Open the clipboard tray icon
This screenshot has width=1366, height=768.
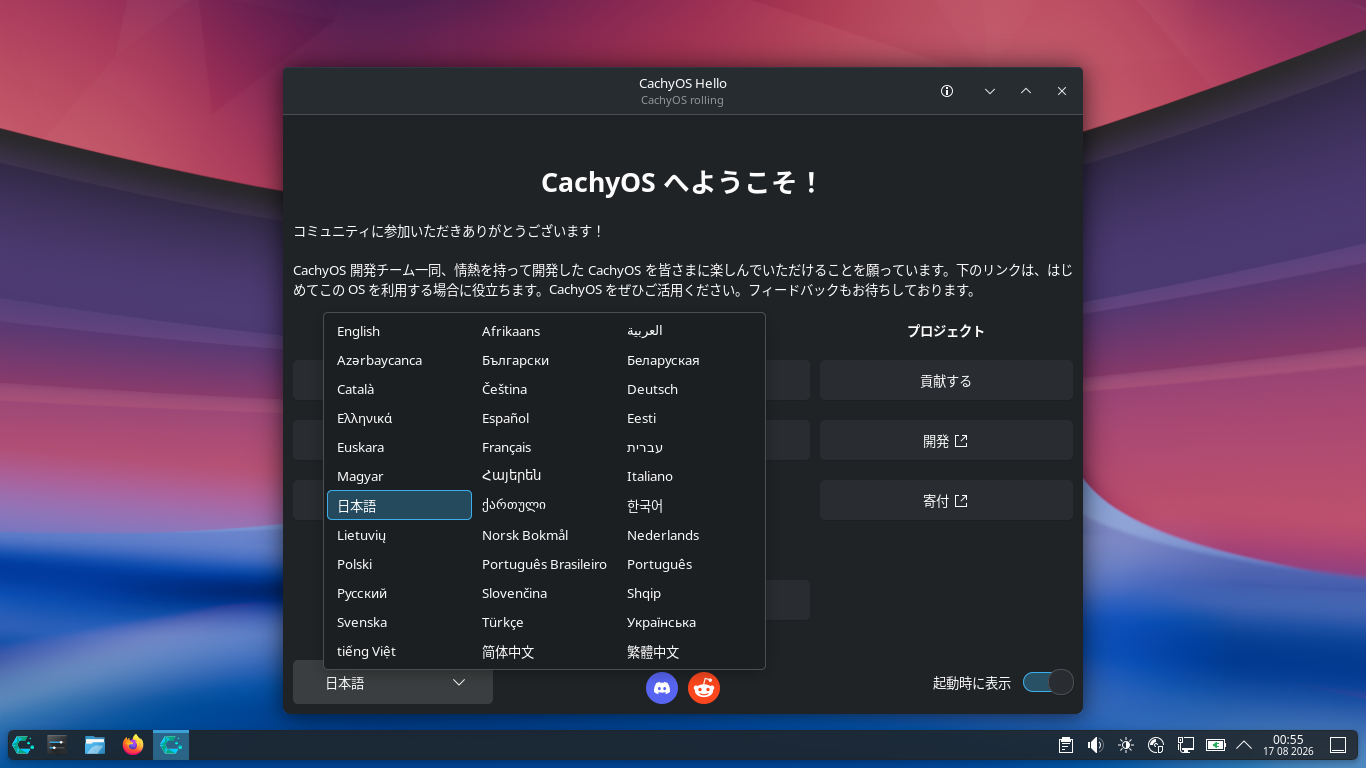pos(1066,745)
